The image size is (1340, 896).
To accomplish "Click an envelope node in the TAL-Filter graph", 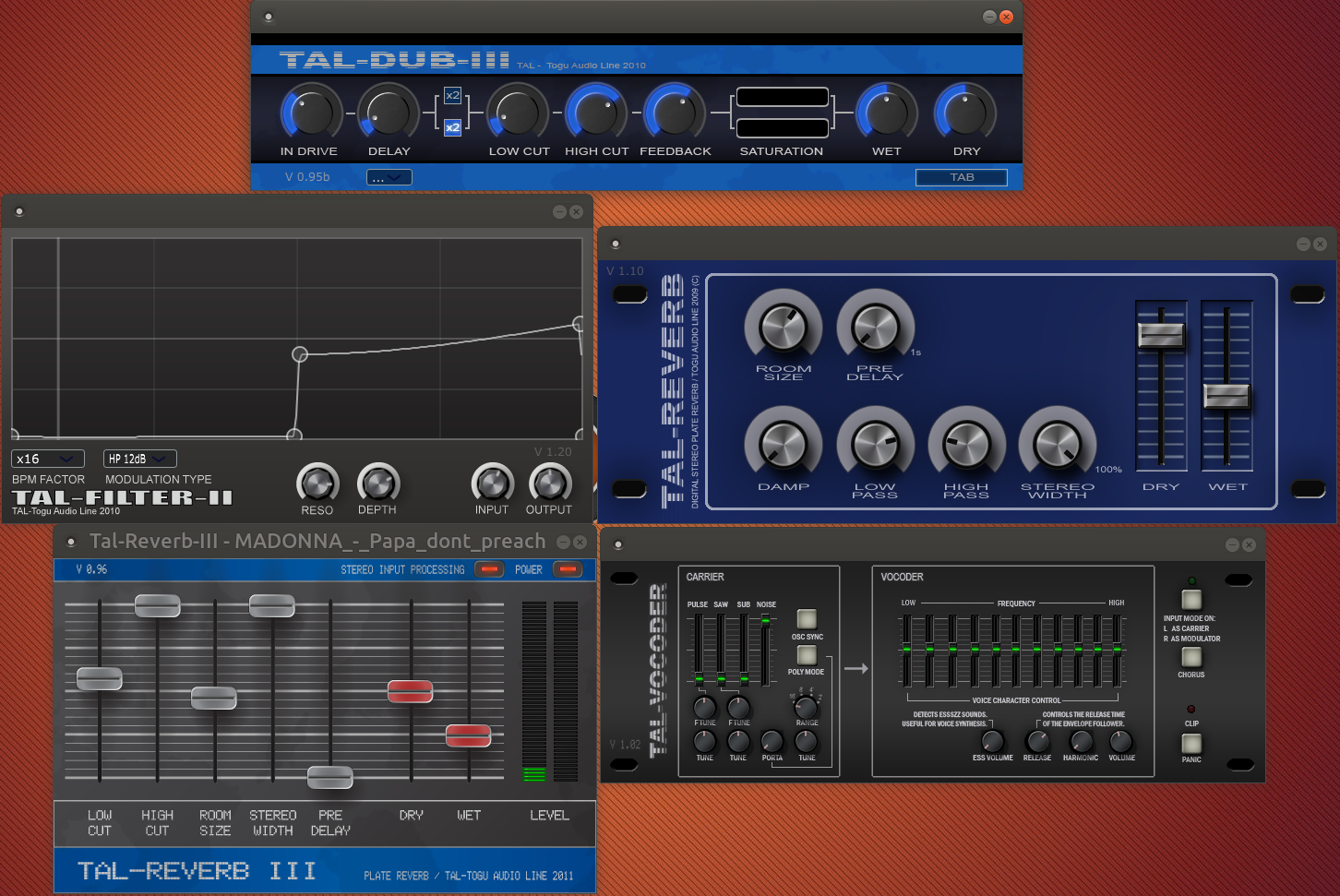I will 299,354.
